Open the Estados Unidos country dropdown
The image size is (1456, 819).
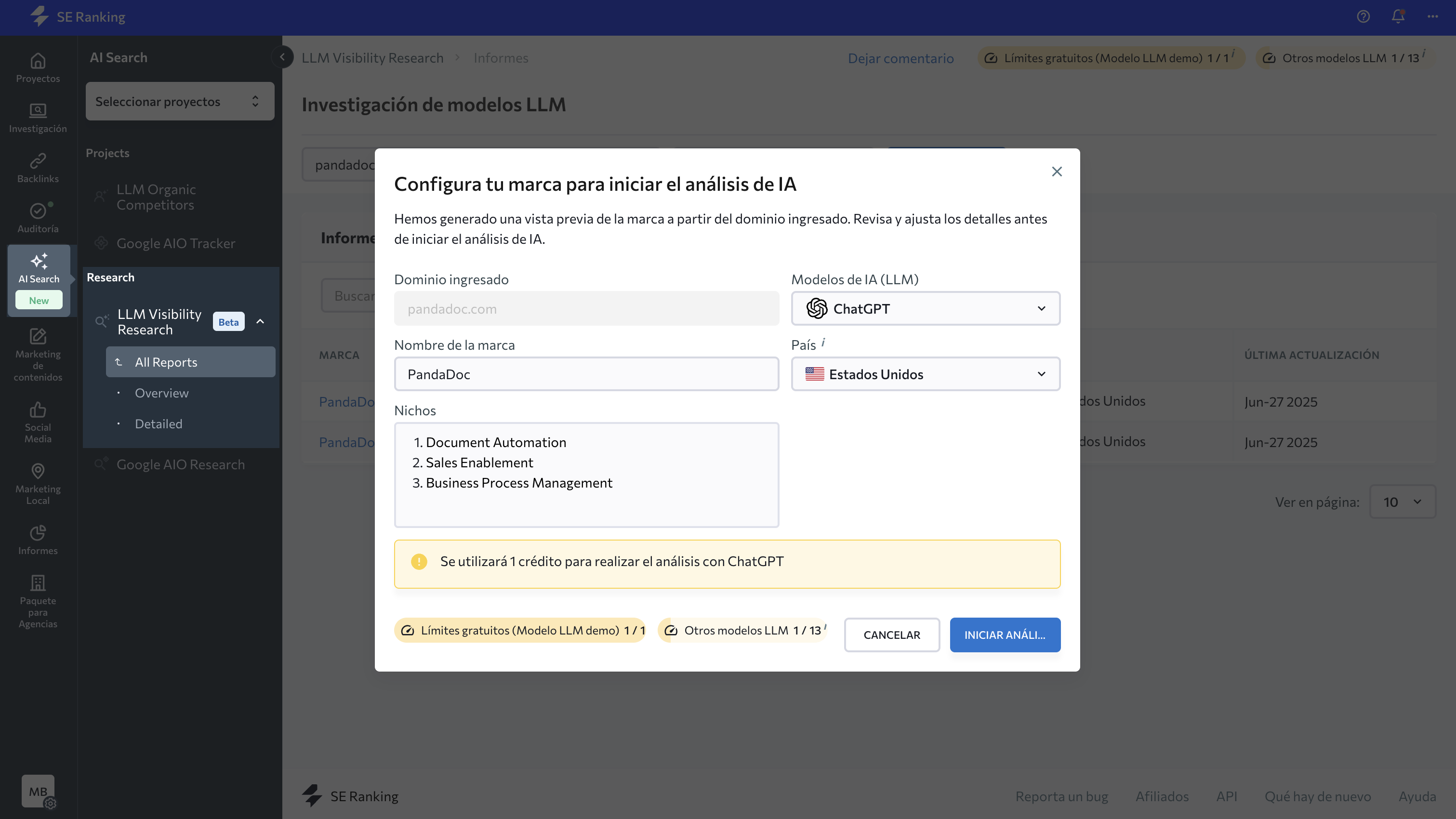[x=925, y=374]
